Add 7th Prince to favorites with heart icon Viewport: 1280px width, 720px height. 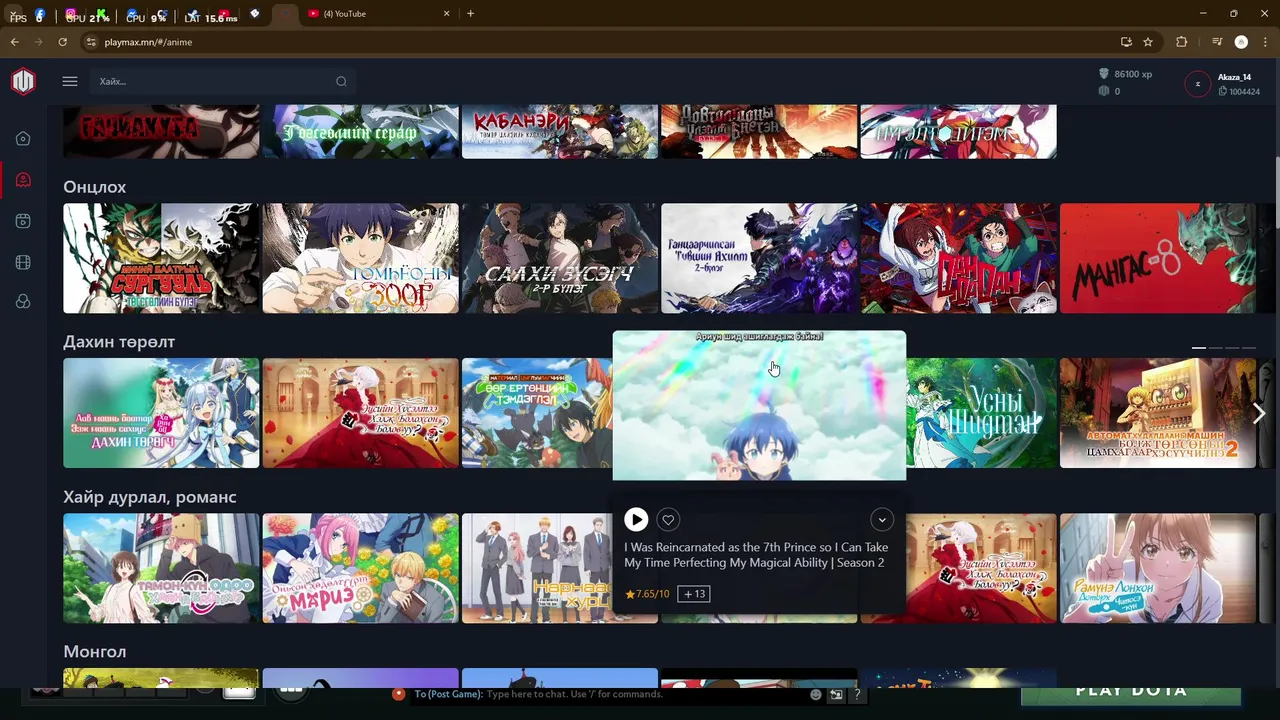pos(668,519)
